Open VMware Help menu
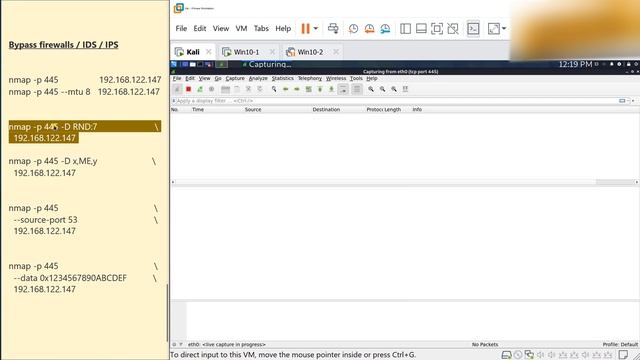The image size is (640, 360). pyautogui.click(x=283, y=28)
